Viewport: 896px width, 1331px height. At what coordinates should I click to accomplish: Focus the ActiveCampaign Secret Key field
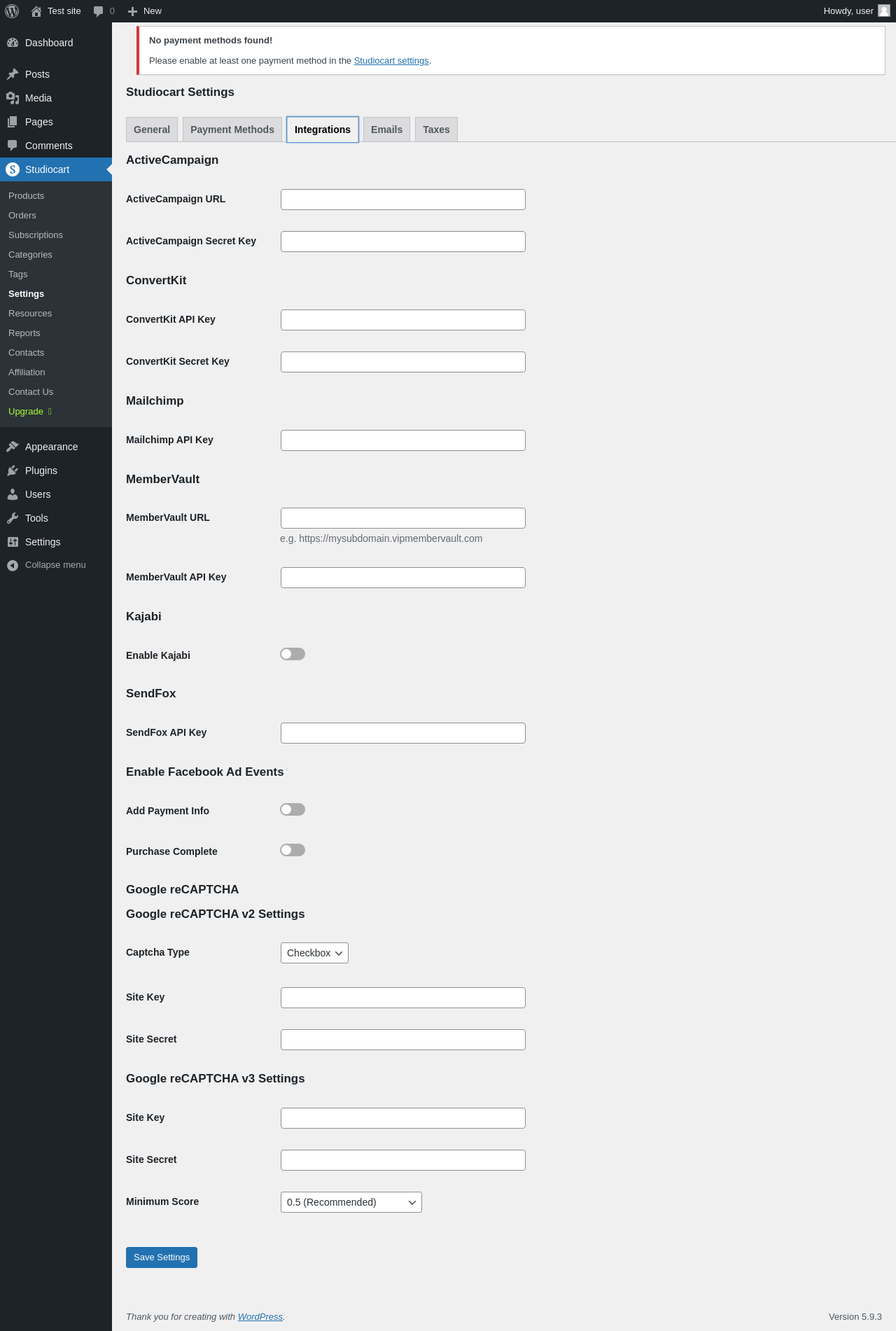403,242
